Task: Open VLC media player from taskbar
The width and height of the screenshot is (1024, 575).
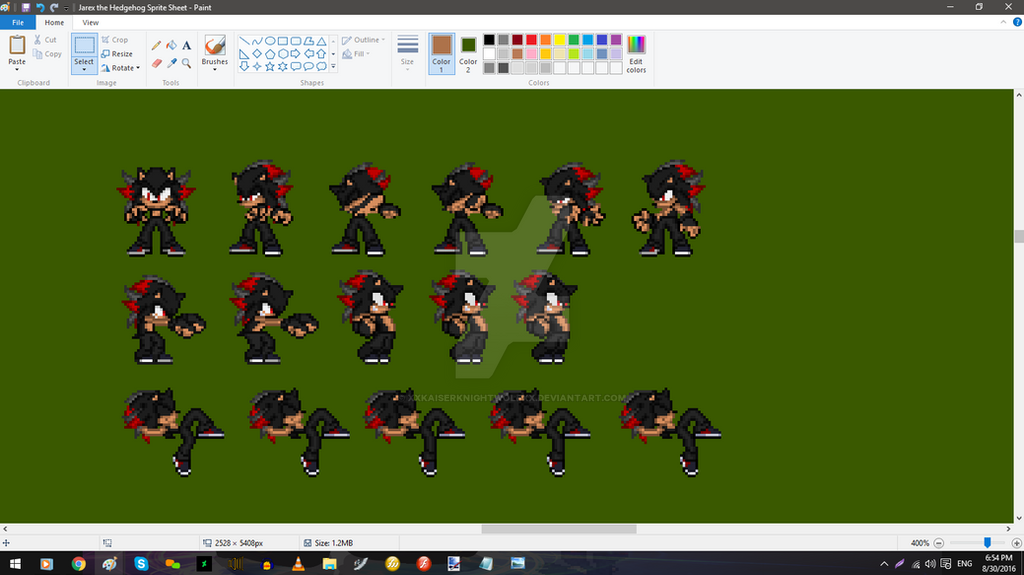Action: tap(298, 563)
